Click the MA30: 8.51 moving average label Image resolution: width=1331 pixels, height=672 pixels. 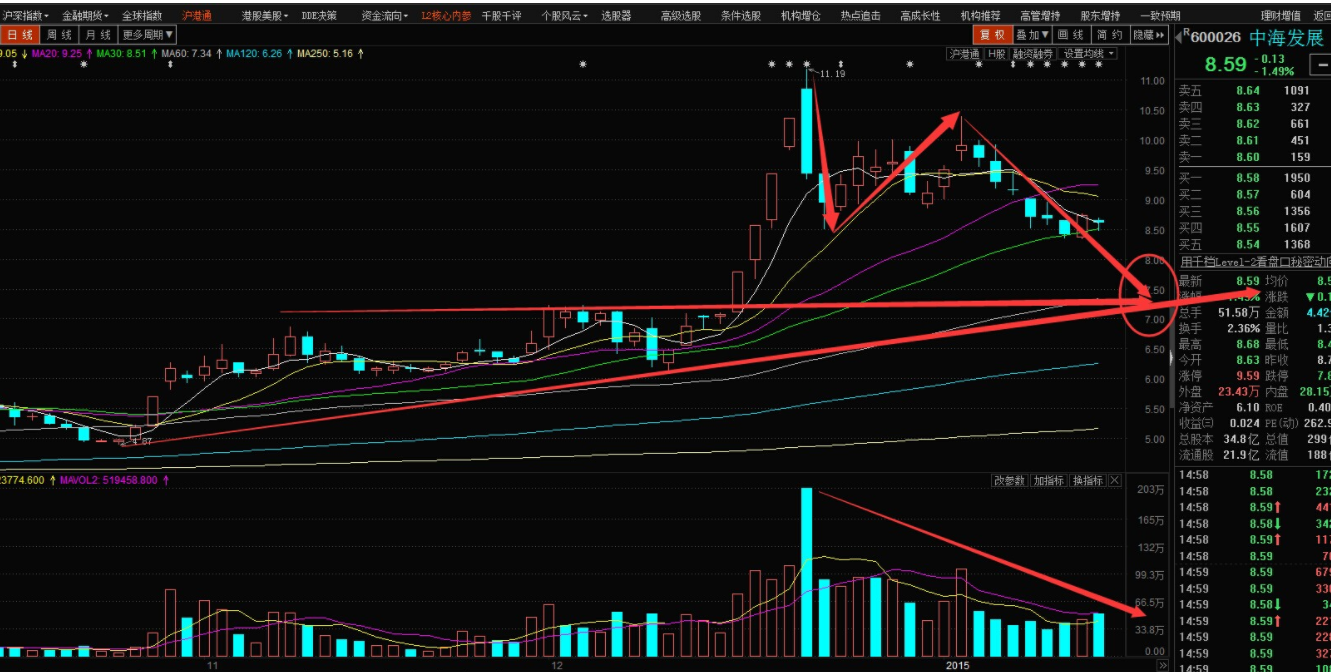124,53
